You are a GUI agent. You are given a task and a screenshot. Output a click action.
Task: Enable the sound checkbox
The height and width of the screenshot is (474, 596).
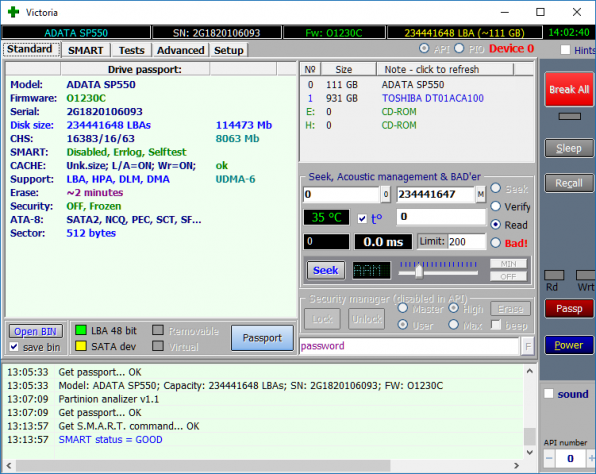coord(548,393)
